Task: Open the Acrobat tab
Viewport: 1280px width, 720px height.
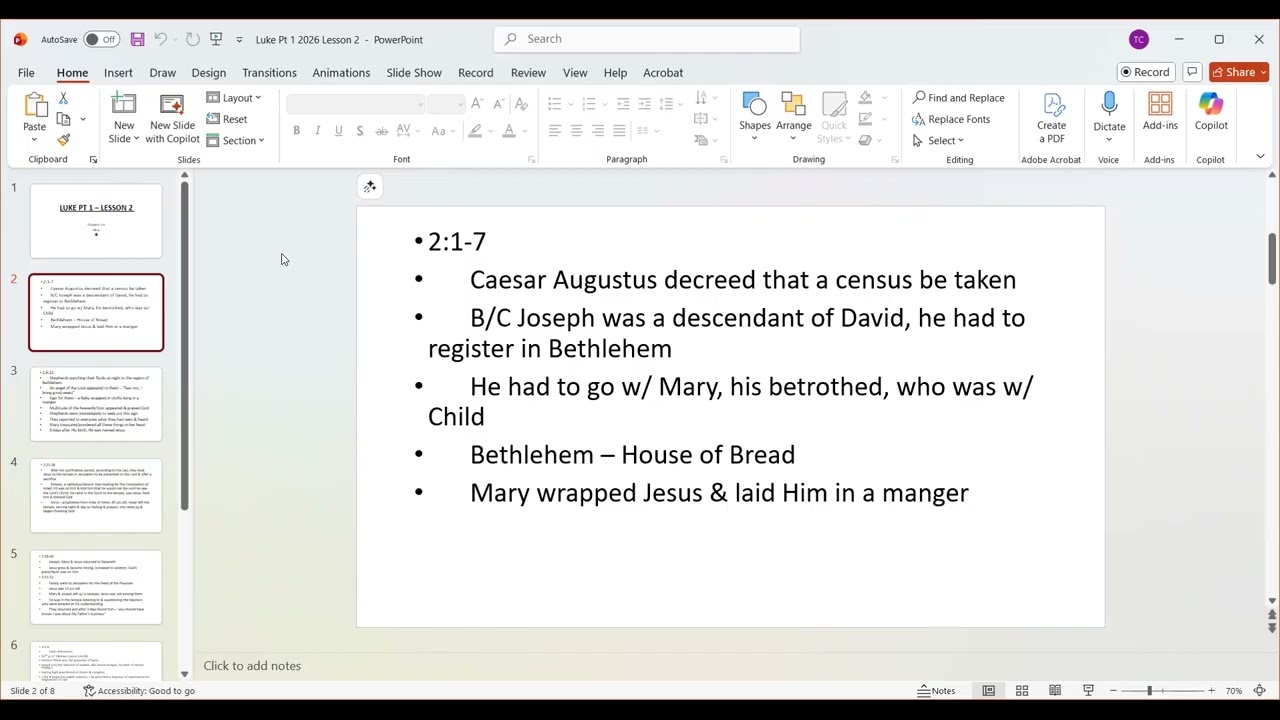Action: pyautogui.click(x=663, y=72)
